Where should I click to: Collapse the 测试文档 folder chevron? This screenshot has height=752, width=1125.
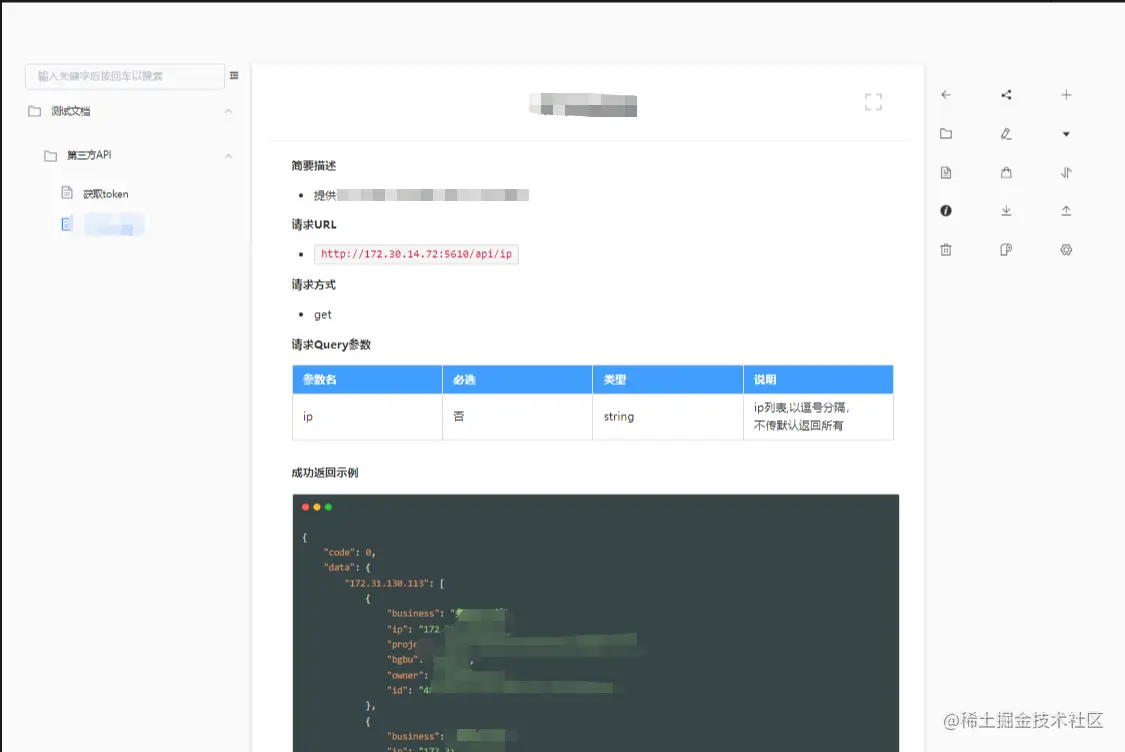[228, 111]
